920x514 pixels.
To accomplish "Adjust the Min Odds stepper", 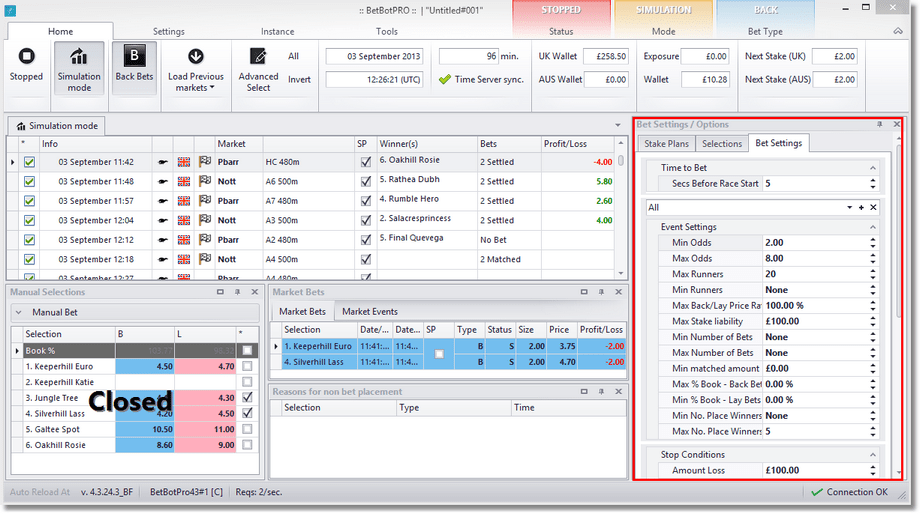I will click(x=872, y=242).
